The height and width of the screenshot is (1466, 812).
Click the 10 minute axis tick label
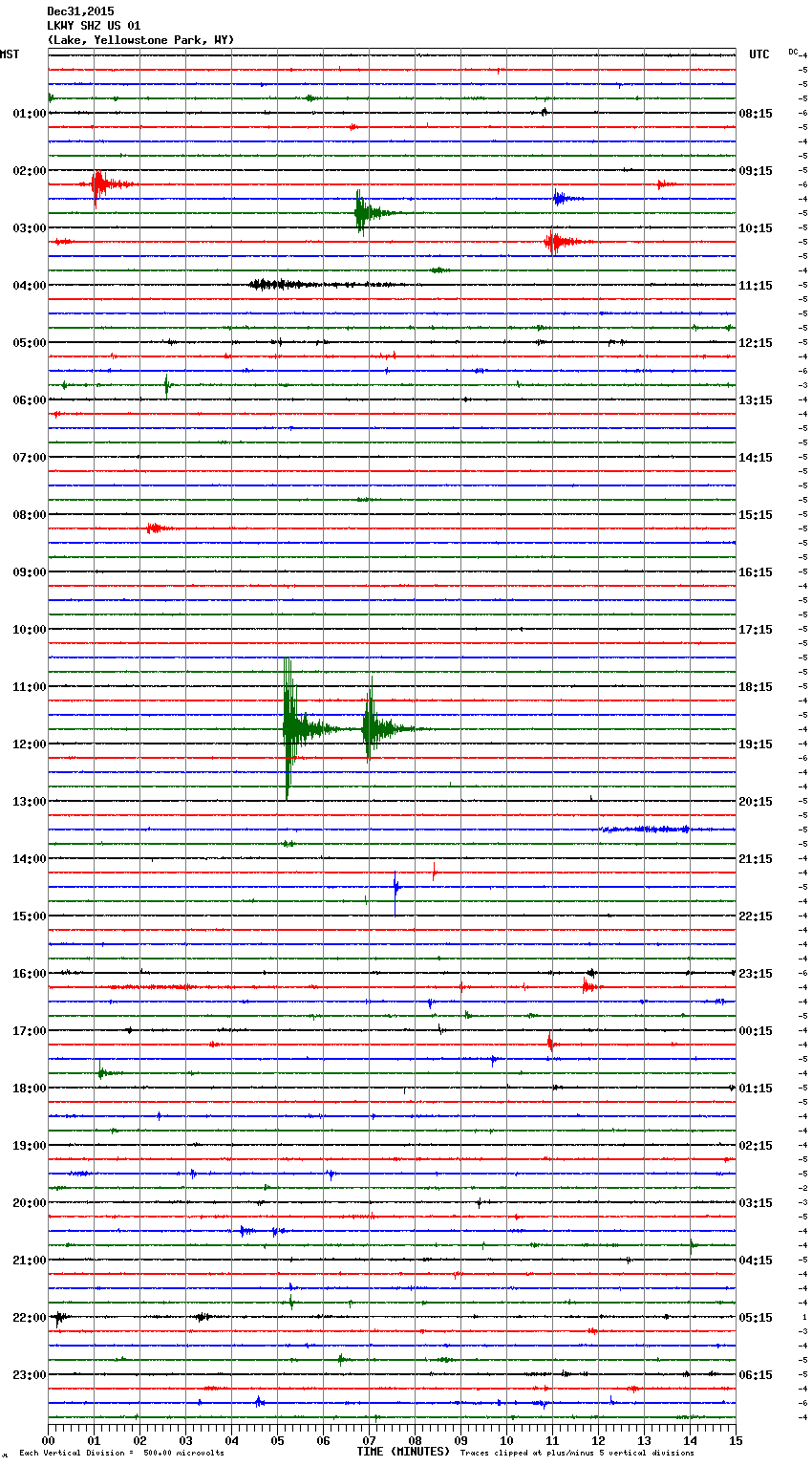click(506, 1440)
